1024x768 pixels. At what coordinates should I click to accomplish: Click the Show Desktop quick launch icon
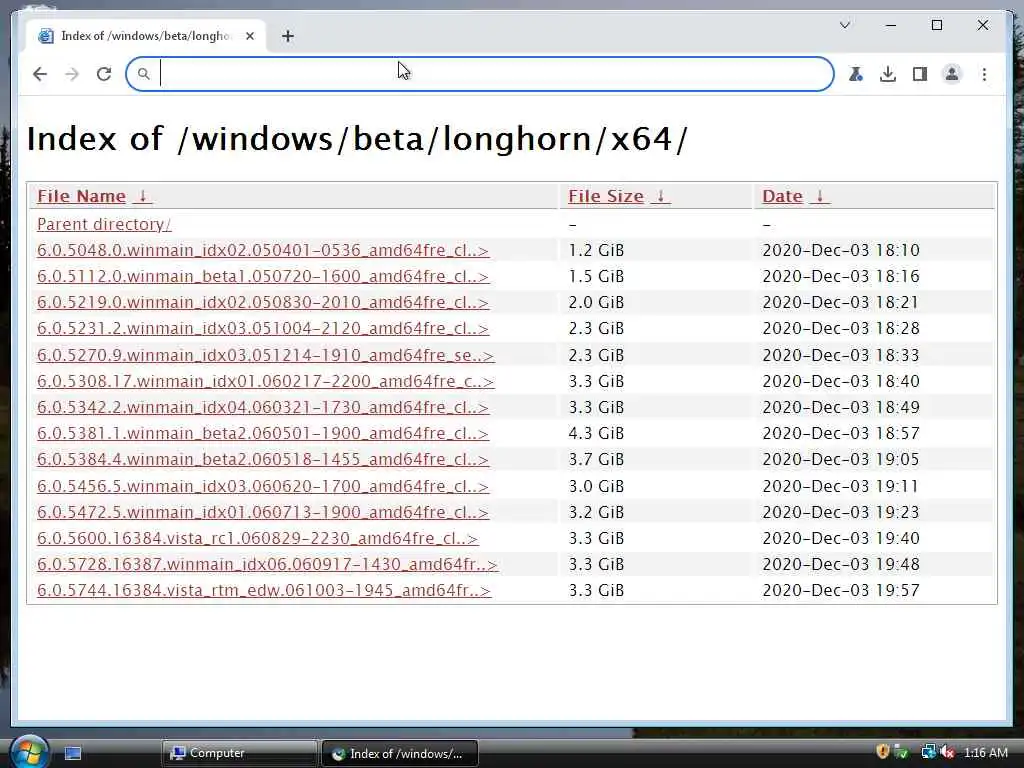[73, 754]
